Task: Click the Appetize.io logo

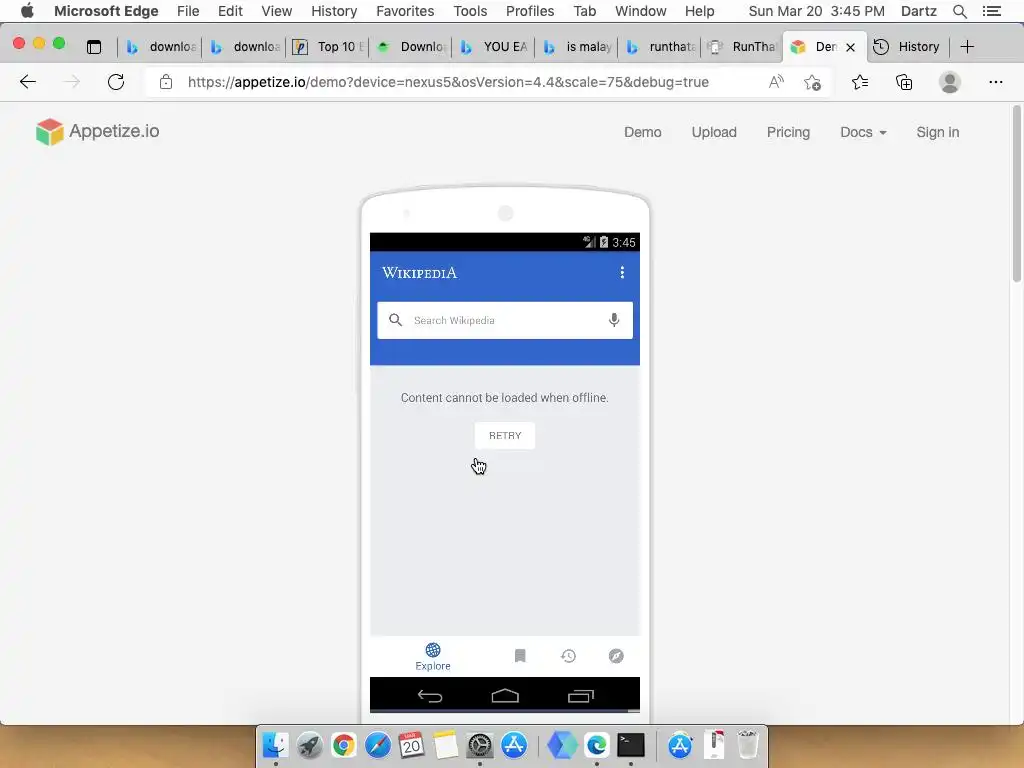Action: (x=97, y=131)
